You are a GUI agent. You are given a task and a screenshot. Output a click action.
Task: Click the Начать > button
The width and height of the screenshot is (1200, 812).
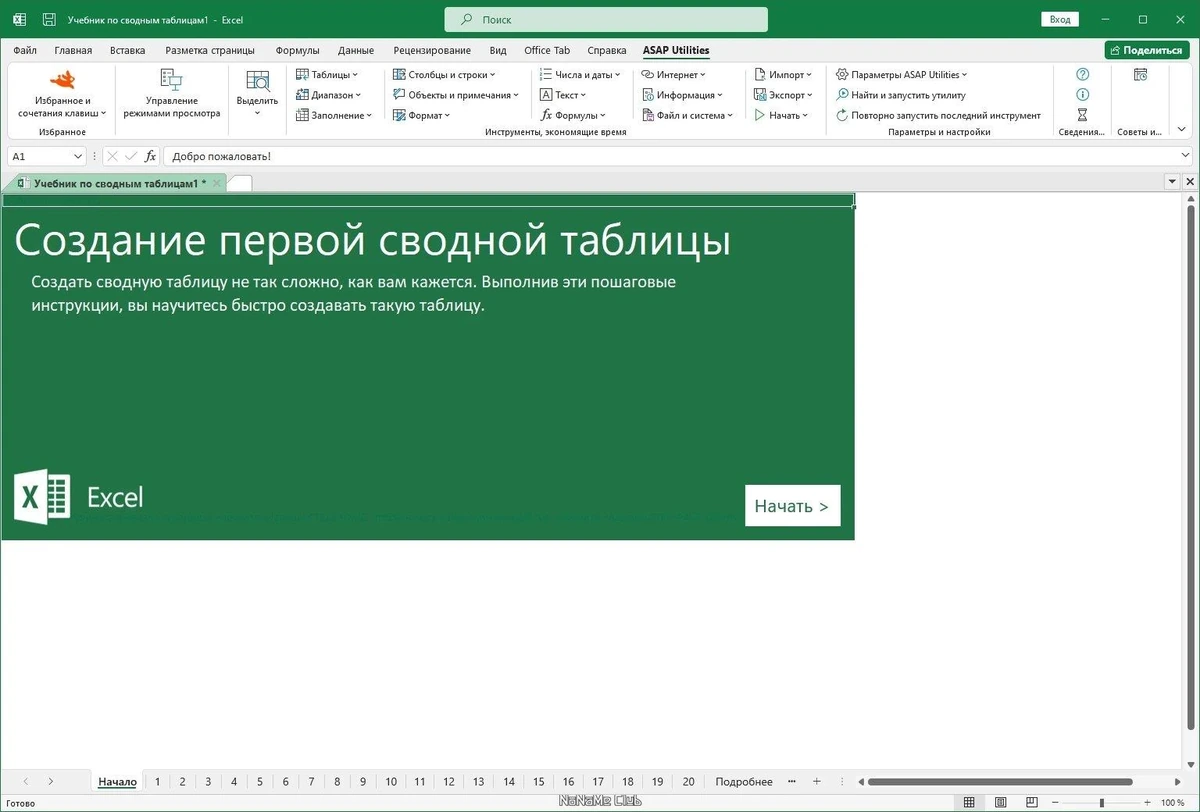pos(792,506)
